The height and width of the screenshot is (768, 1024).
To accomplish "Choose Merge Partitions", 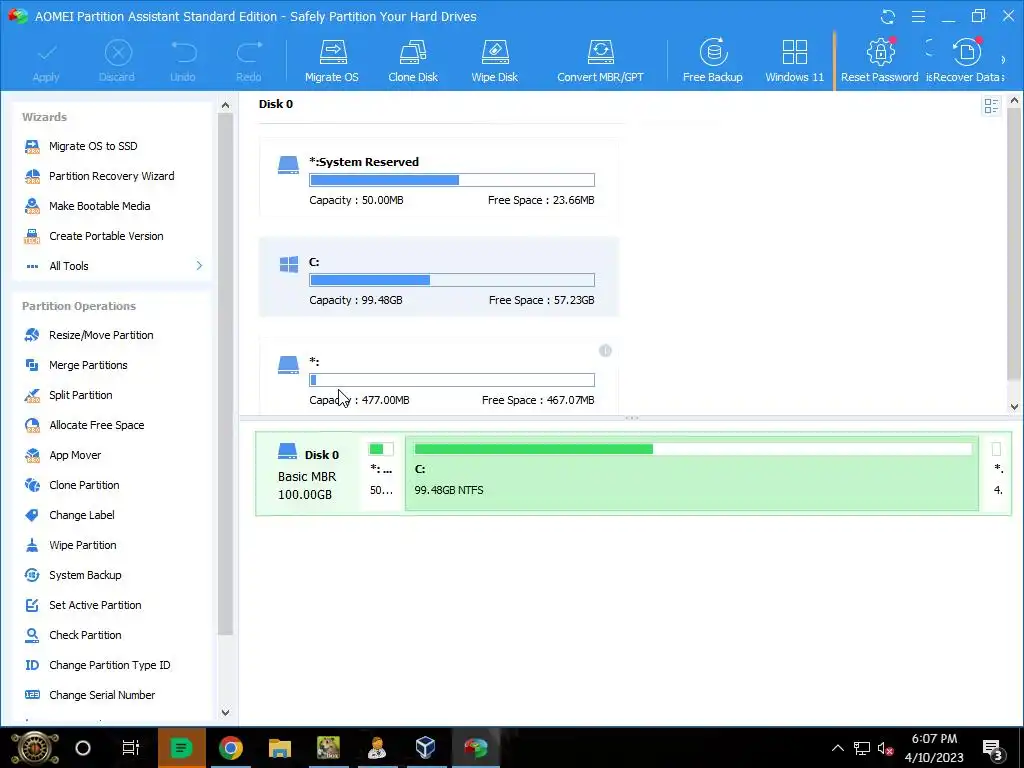I will 88,365.
